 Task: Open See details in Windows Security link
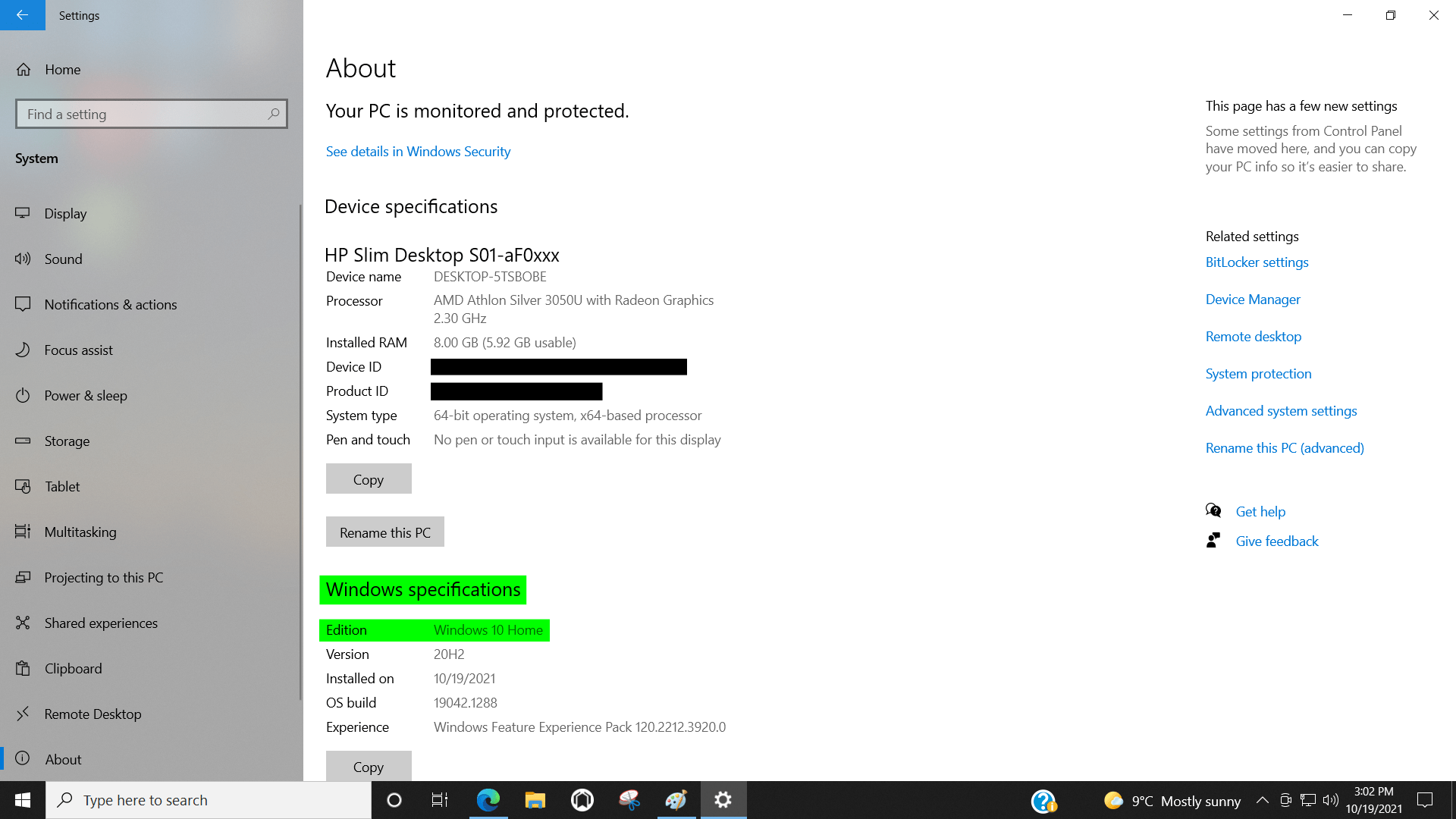(418, 152)
